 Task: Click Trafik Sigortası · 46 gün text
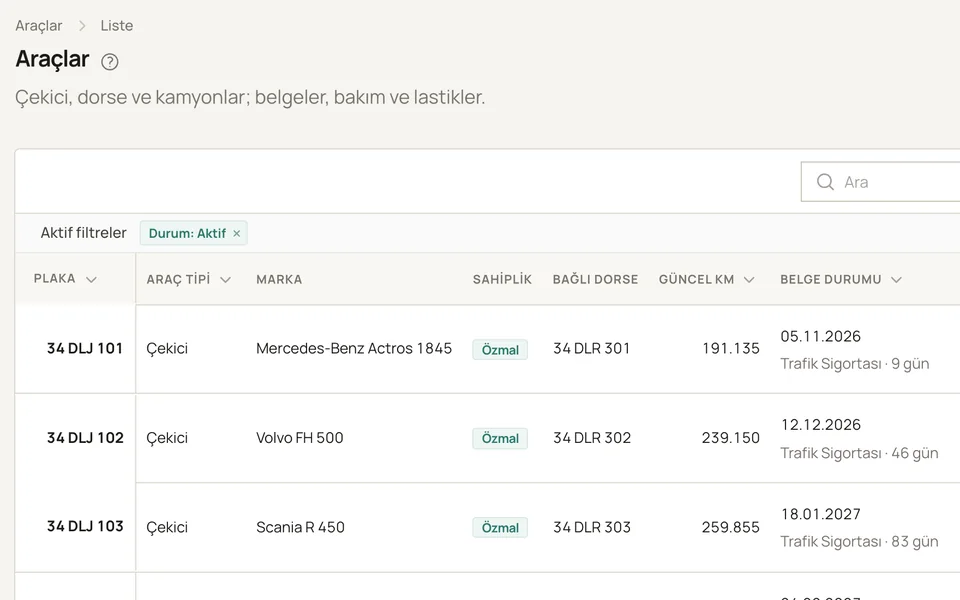point(859,453)
